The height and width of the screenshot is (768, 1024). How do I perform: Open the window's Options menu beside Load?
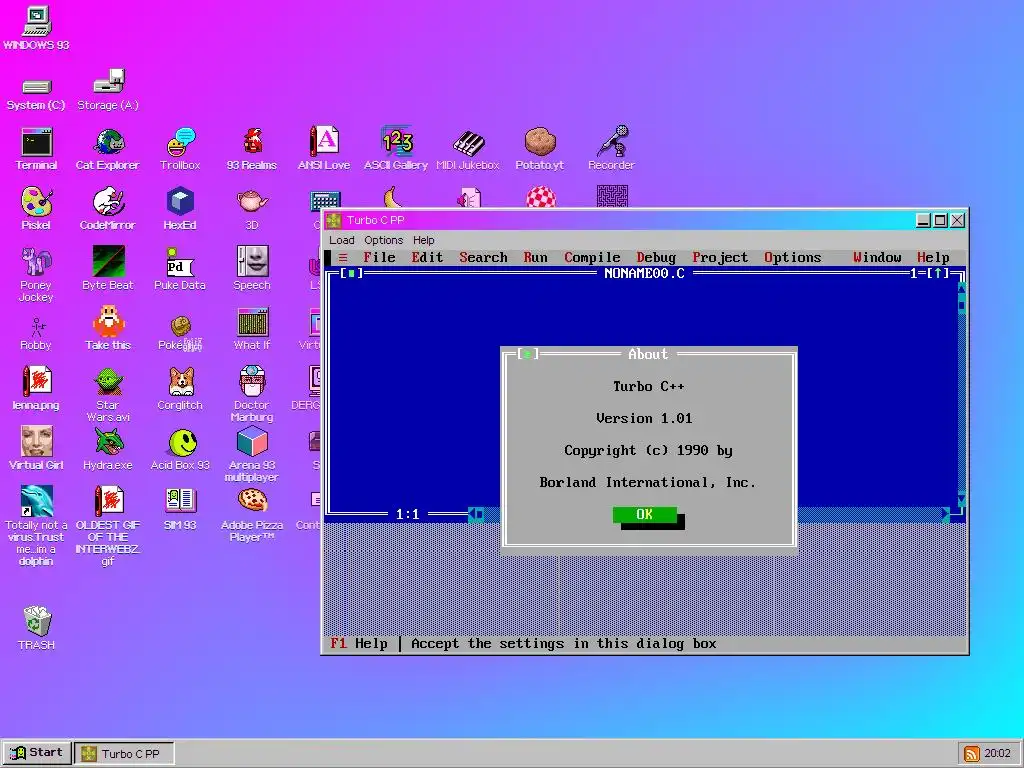383,240
